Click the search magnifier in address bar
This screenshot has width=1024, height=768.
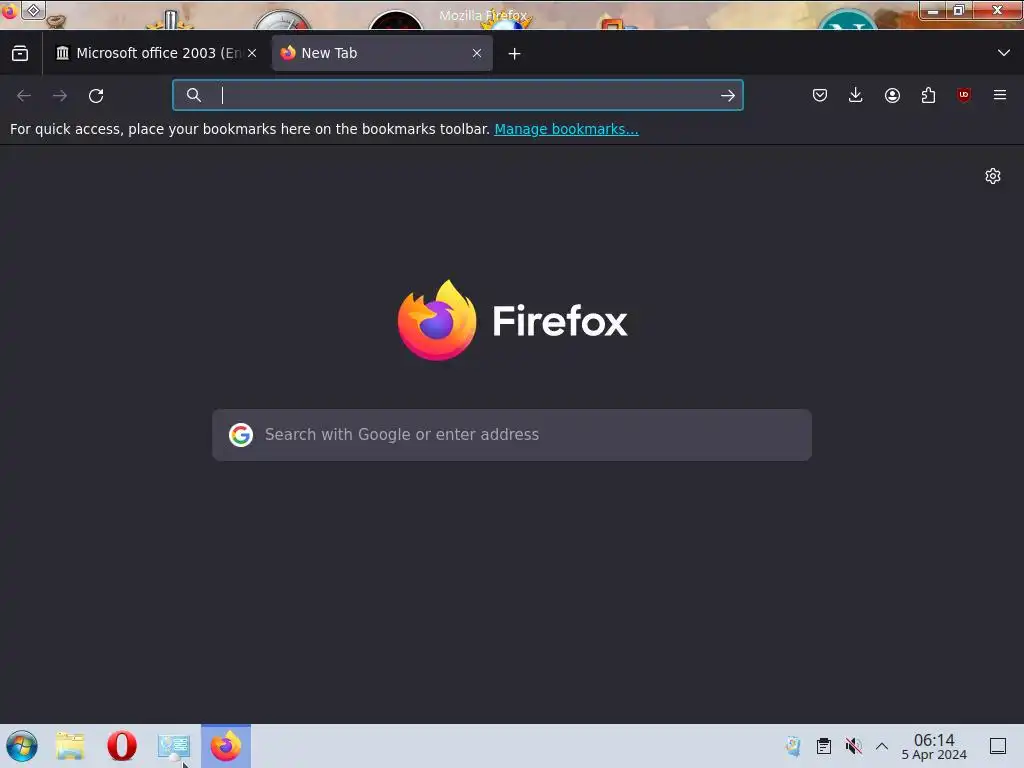point(193,95)
